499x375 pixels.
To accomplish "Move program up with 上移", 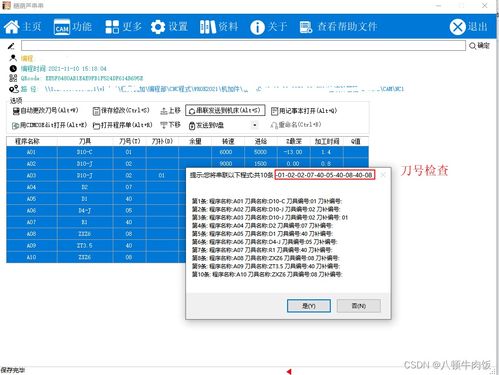I will pos(170,110).
